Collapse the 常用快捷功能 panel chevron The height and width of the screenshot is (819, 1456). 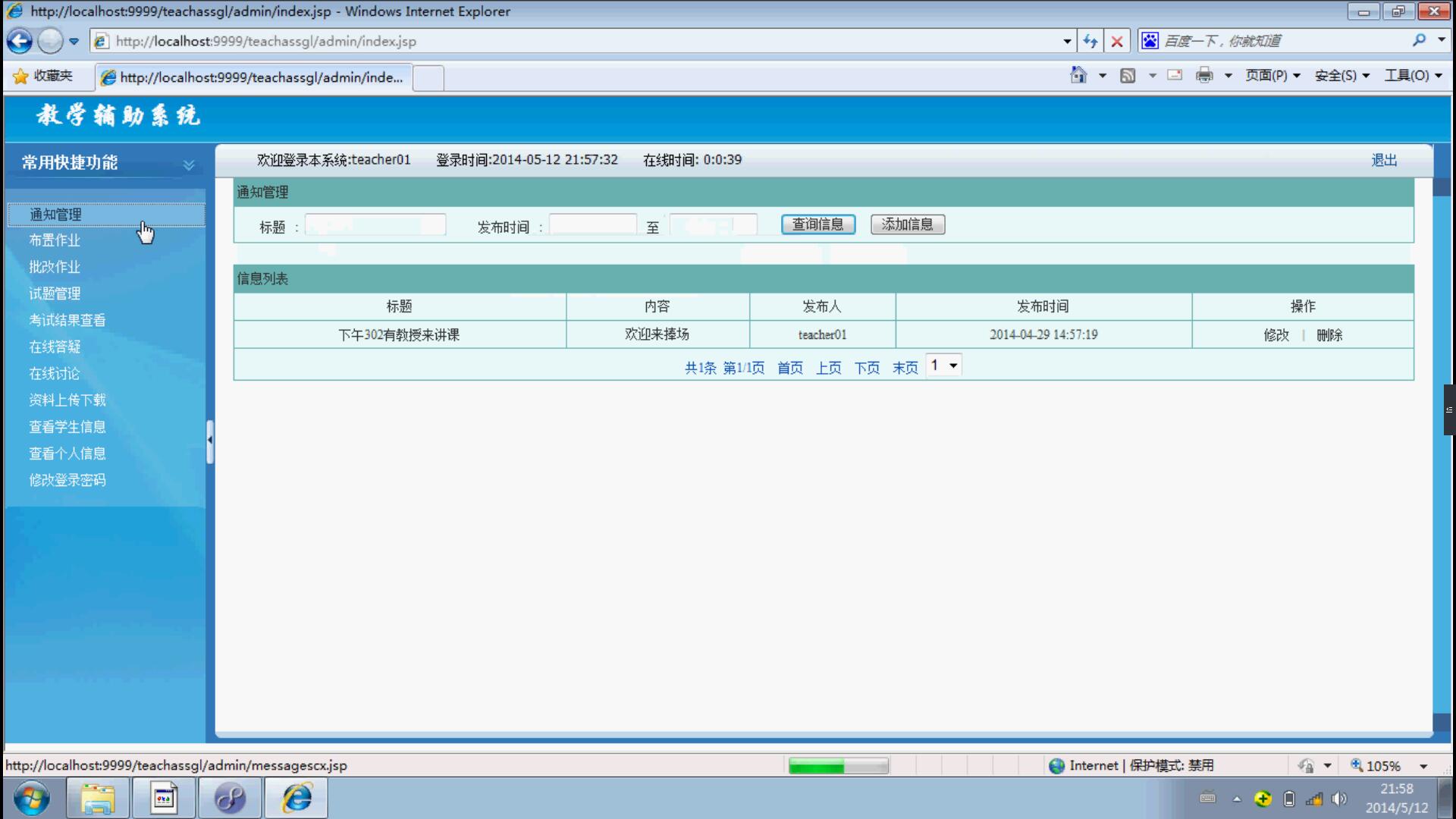pos(189,165)
